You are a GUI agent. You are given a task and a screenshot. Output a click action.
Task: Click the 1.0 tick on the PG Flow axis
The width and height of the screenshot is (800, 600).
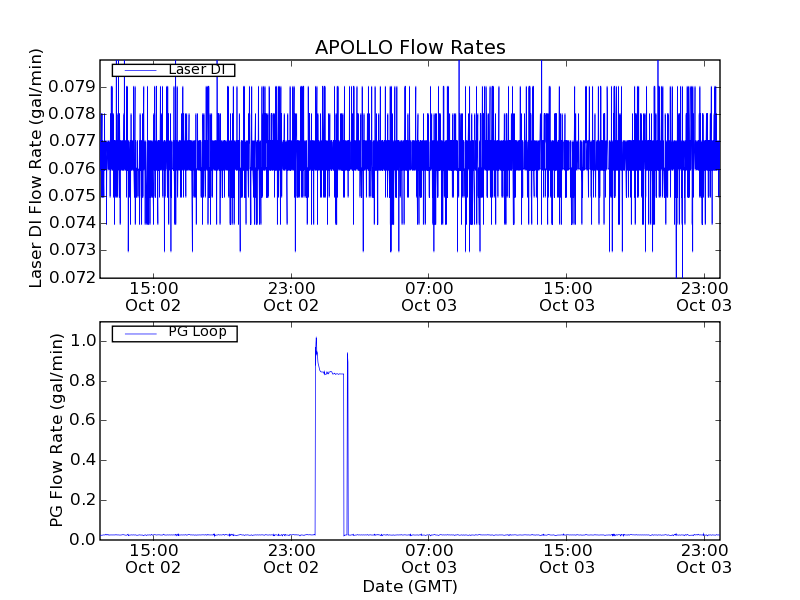(83, 341)
